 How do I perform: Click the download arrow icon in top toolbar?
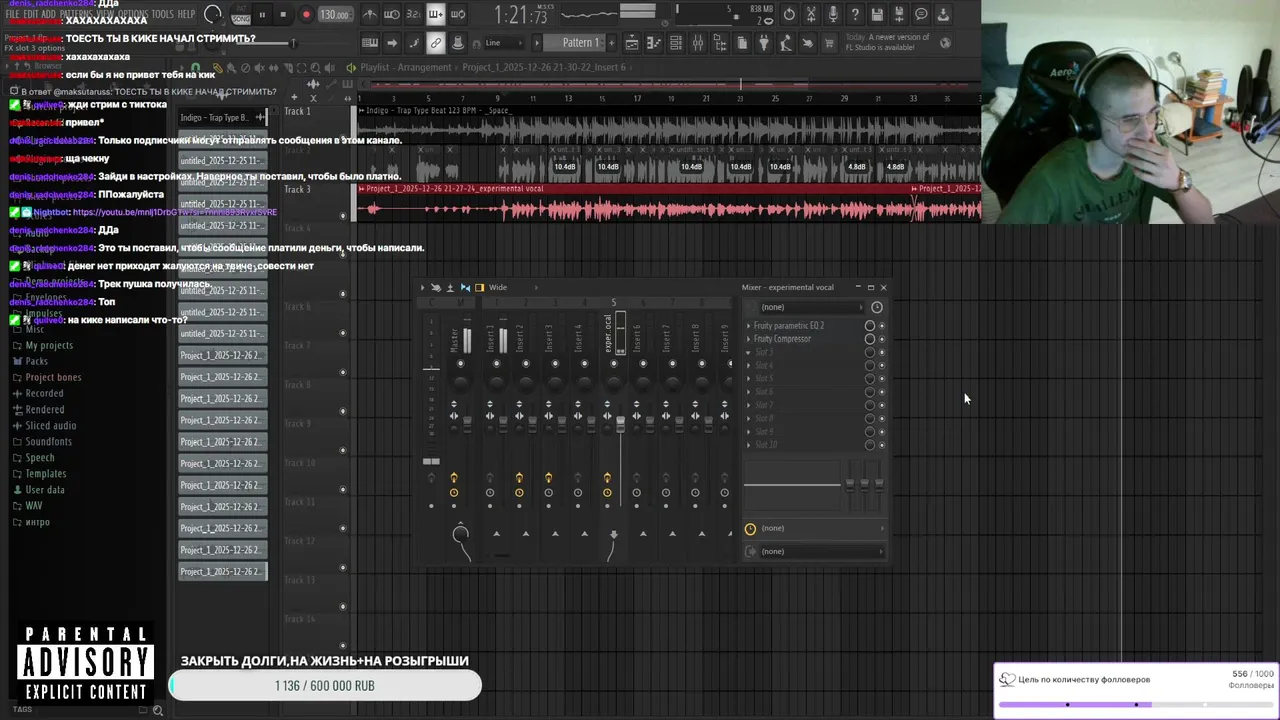tap(943, 15)
